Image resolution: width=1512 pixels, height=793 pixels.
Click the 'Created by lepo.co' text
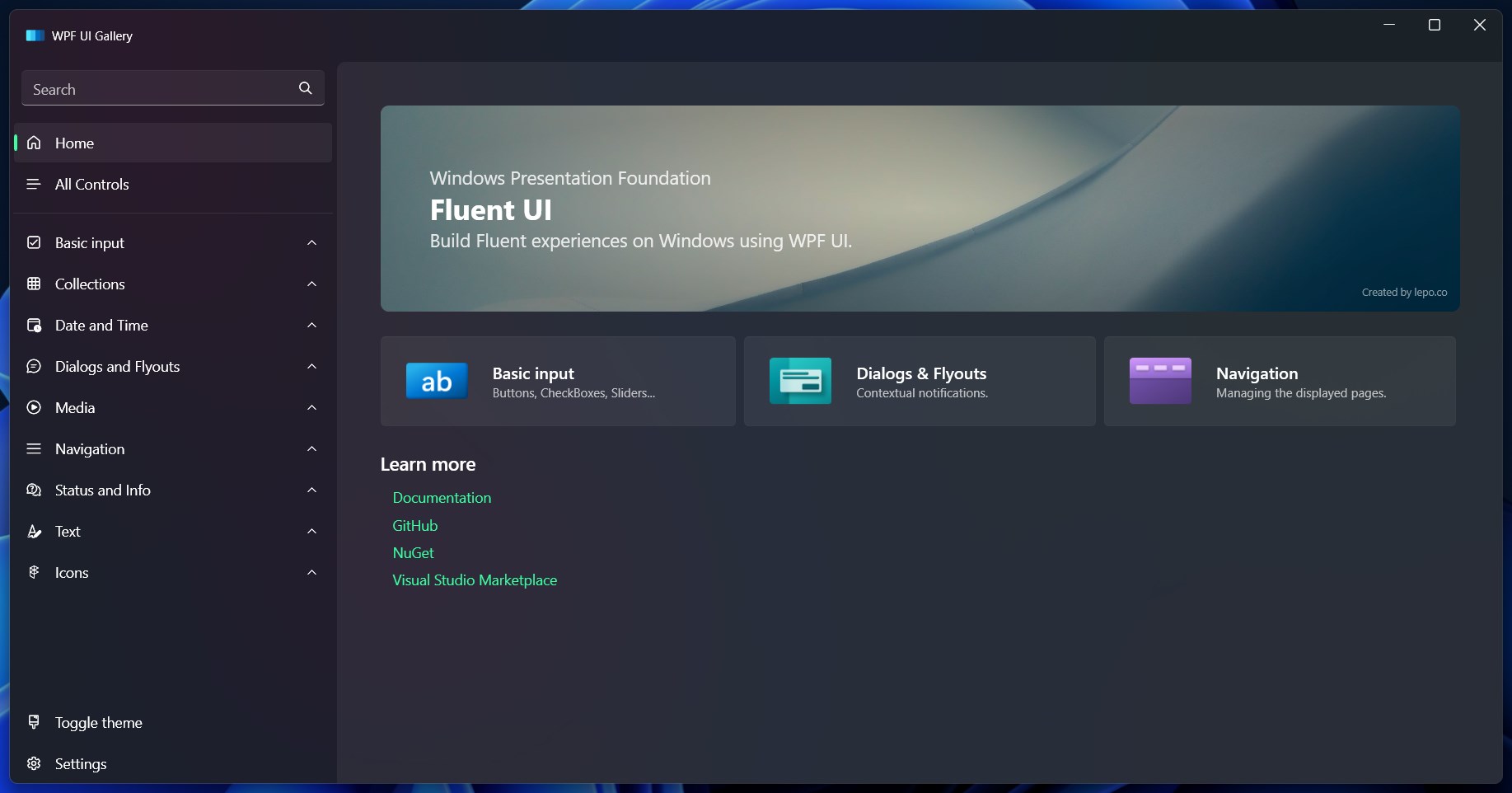coord(1404,293)
